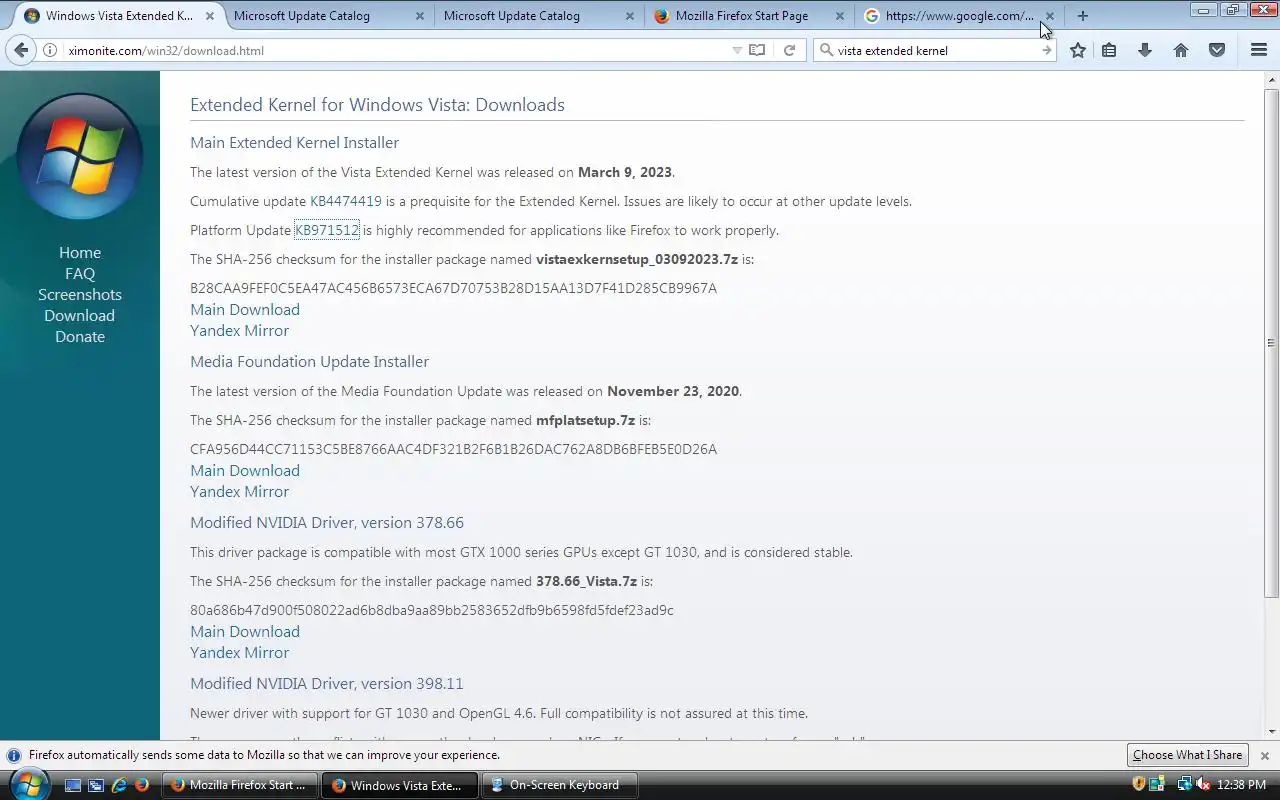Open the URL history dropdown arrow
Image resolution: width=1280 pixels, height=800 pixels.
tap(737, 50)
